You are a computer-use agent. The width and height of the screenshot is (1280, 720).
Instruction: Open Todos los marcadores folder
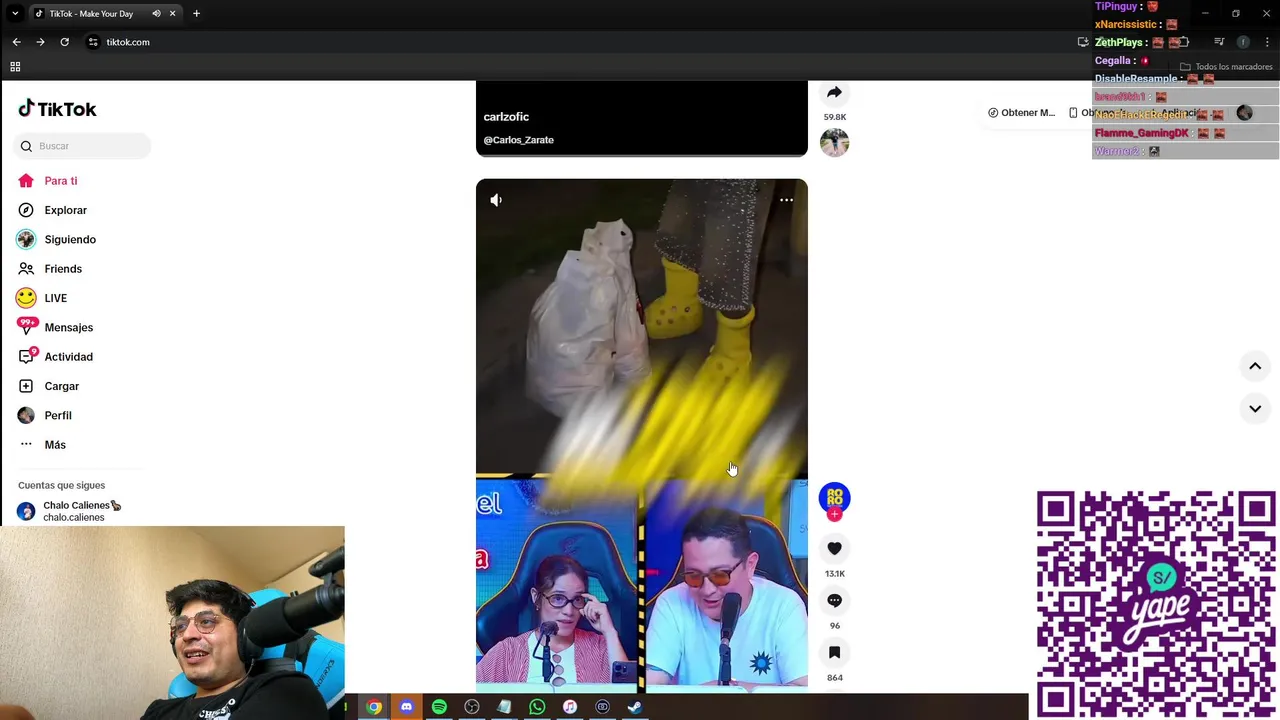click(1226, 67)
